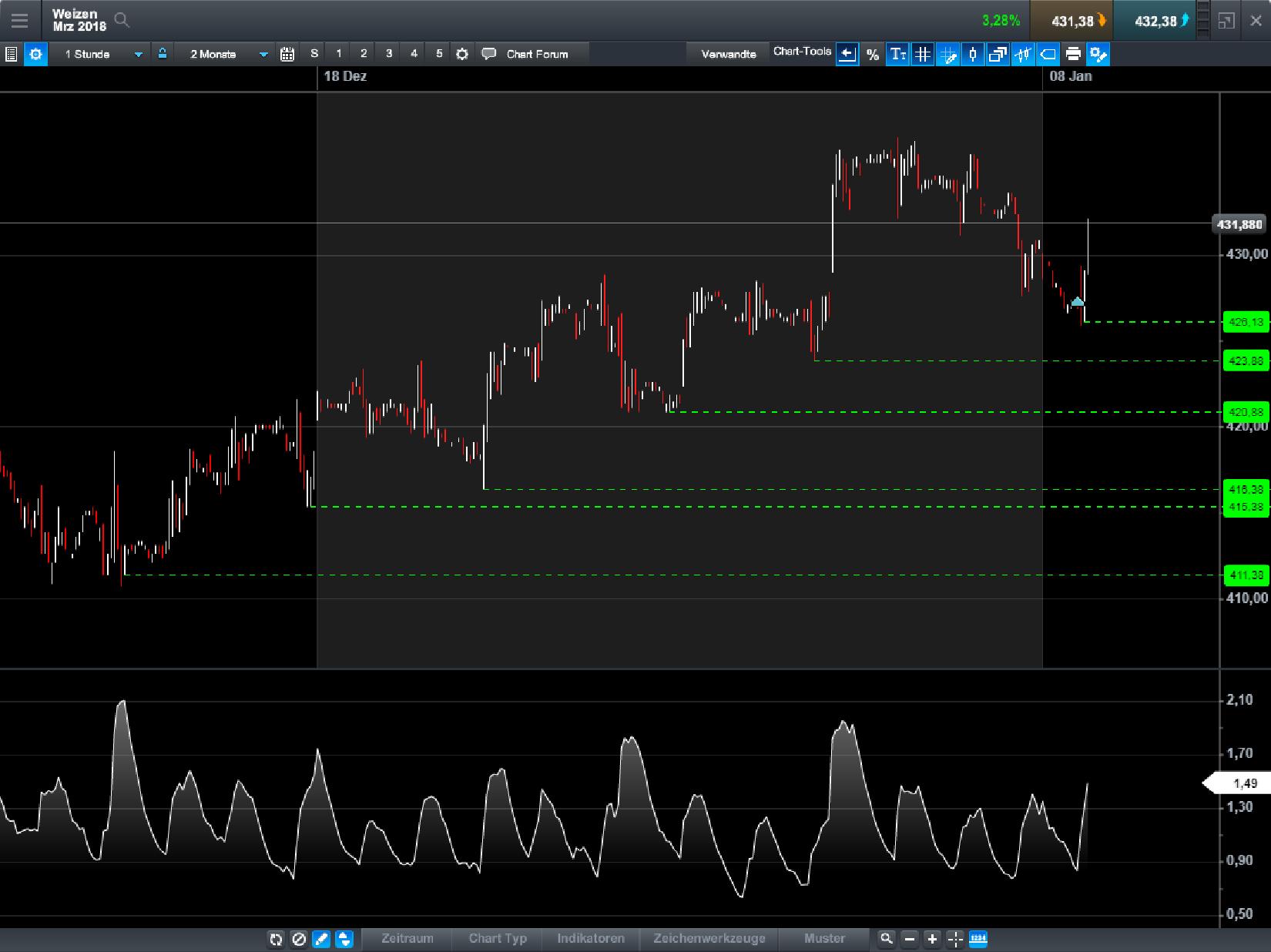This screenshot has height=952, width=1271.
Task: Click the detach window icon
Action: click(1226, 21)
